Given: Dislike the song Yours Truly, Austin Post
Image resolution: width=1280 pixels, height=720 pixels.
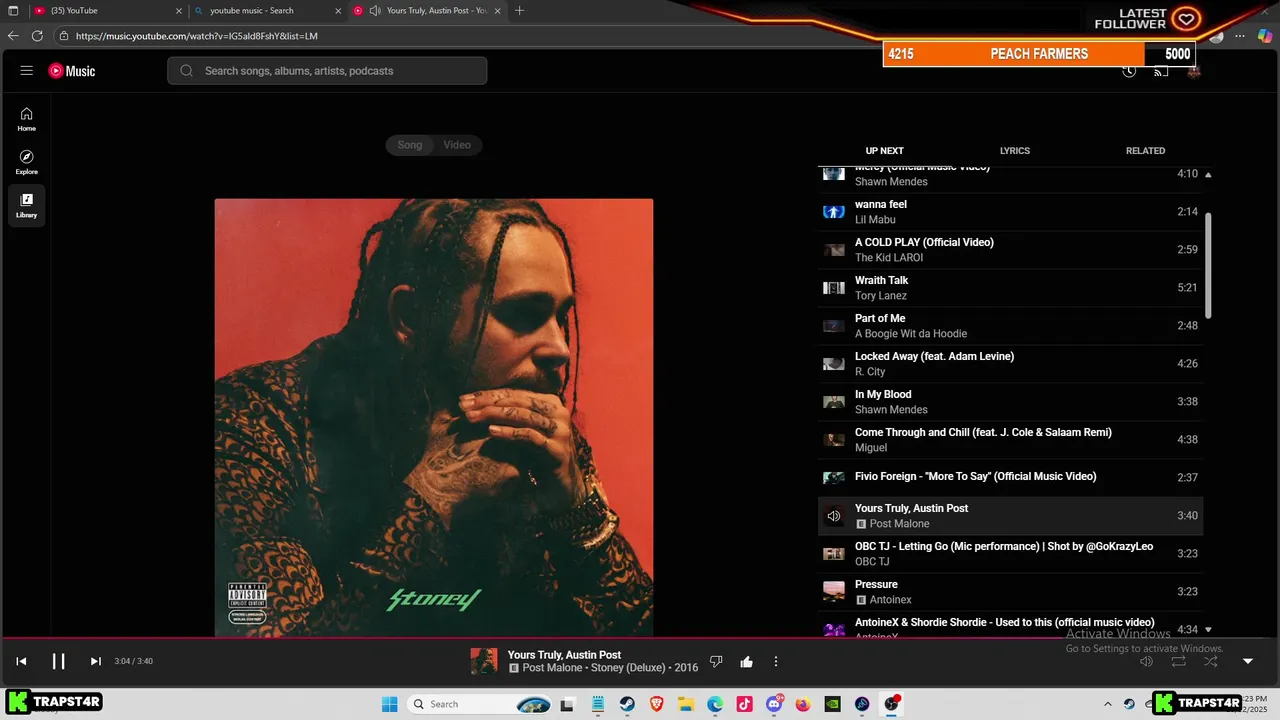Looking at the screenshot, I should click(x=716, y=662).
